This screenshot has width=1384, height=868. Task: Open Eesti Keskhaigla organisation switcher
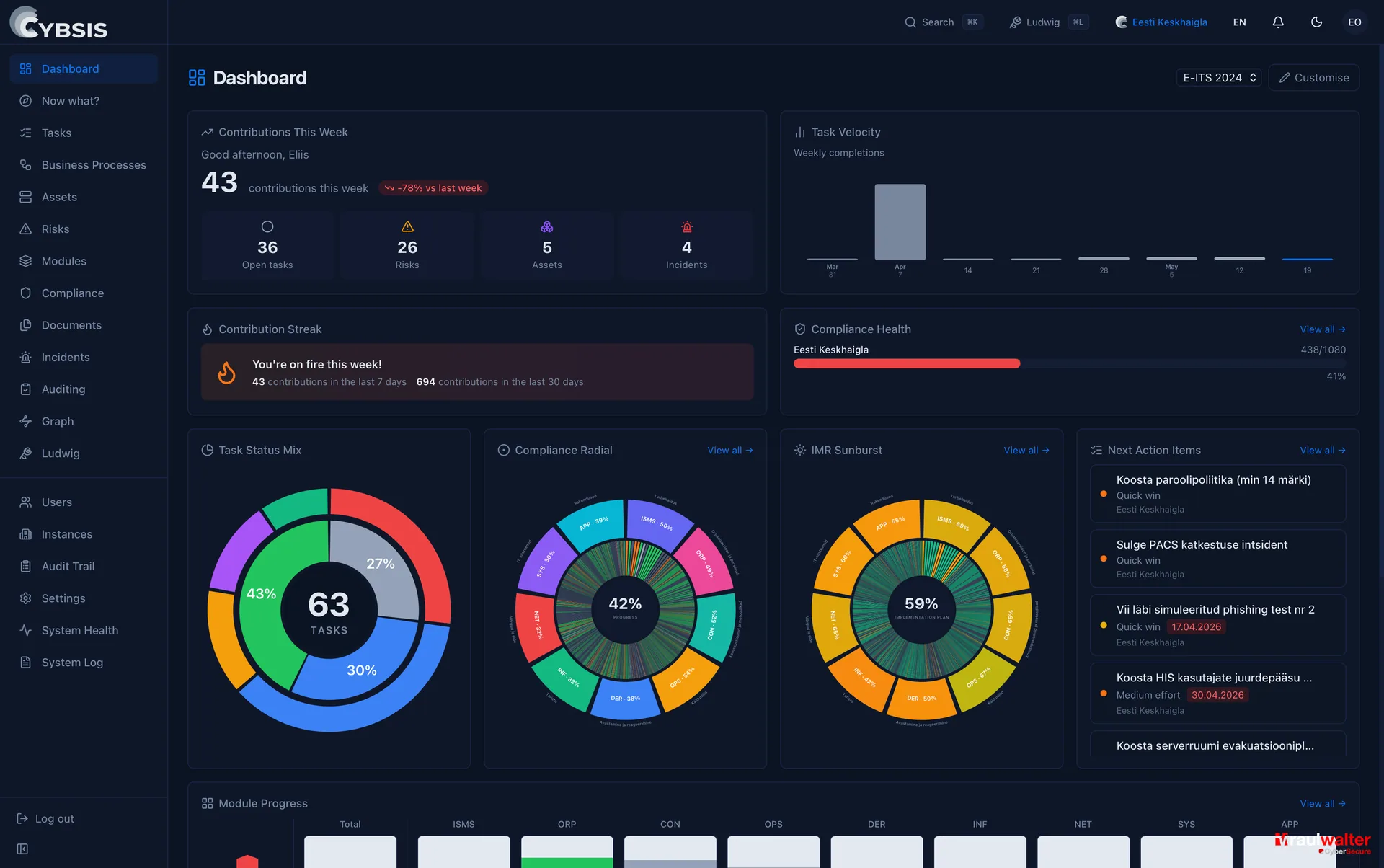[x=1161, y=22]
